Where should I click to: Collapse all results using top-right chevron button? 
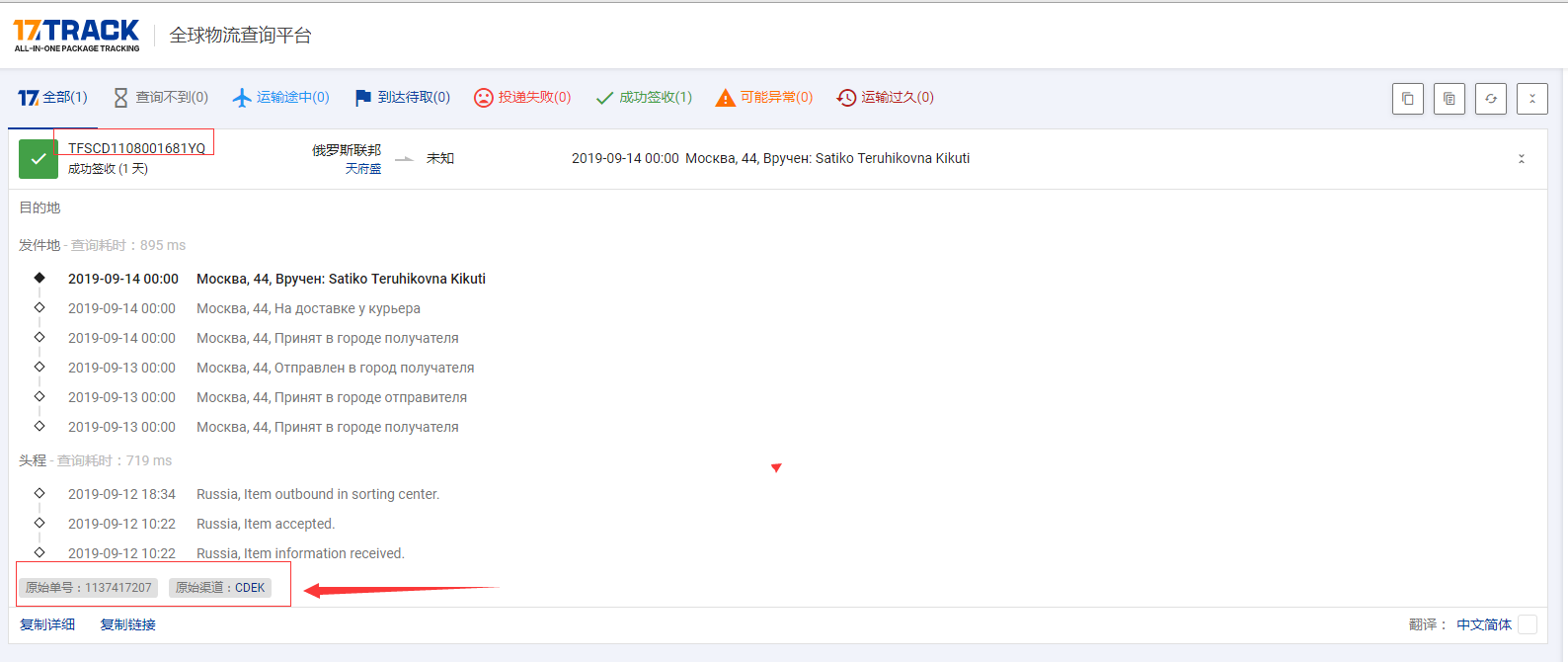click(x=1531, y=99)
